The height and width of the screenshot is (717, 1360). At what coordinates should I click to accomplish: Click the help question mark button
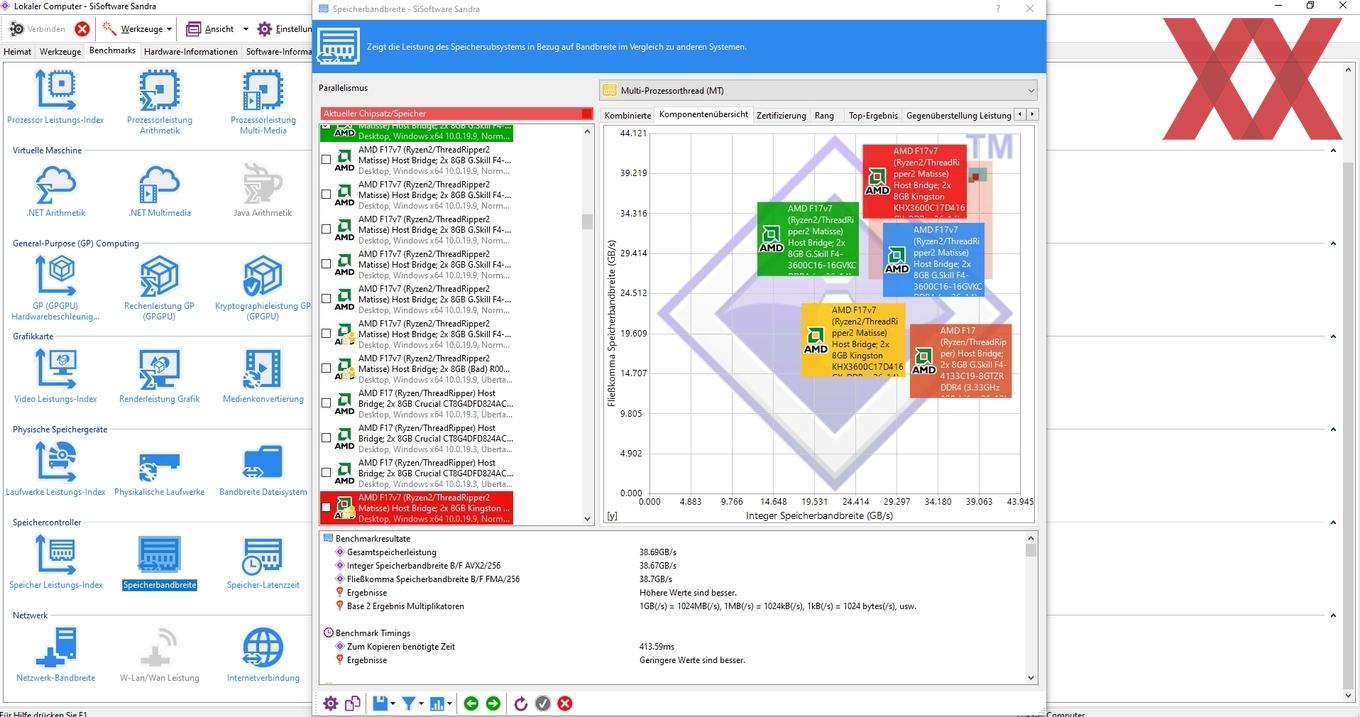997,9
